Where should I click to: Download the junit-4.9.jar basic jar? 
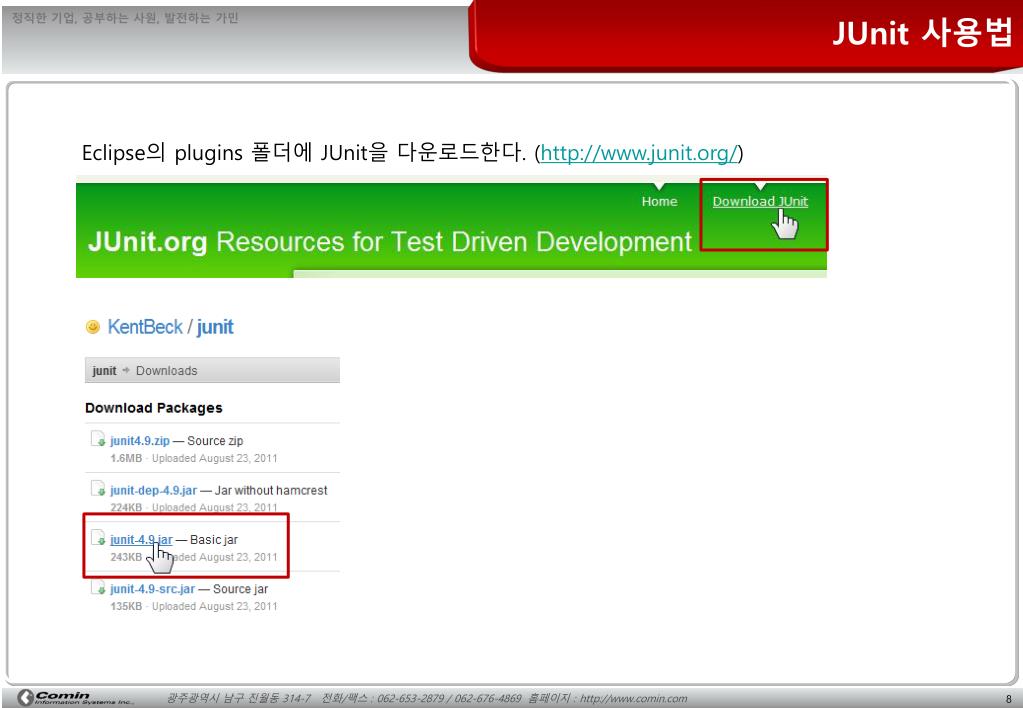(x=142, y=540)
